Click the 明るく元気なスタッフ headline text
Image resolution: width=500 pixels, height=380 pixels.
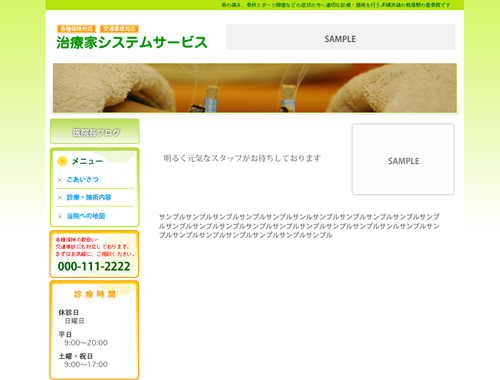click(x=242, y=158)
